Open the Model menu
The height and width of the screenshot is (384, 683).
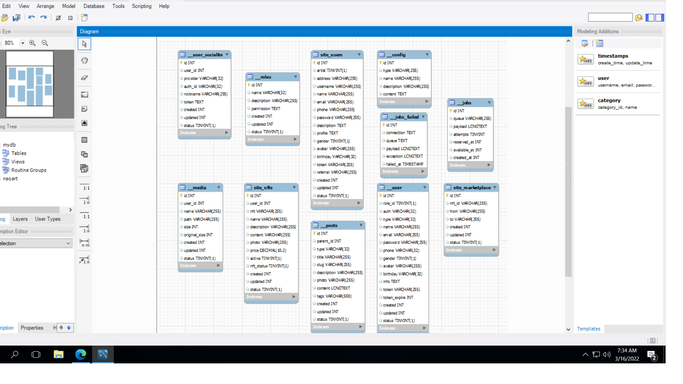point(68,6)
